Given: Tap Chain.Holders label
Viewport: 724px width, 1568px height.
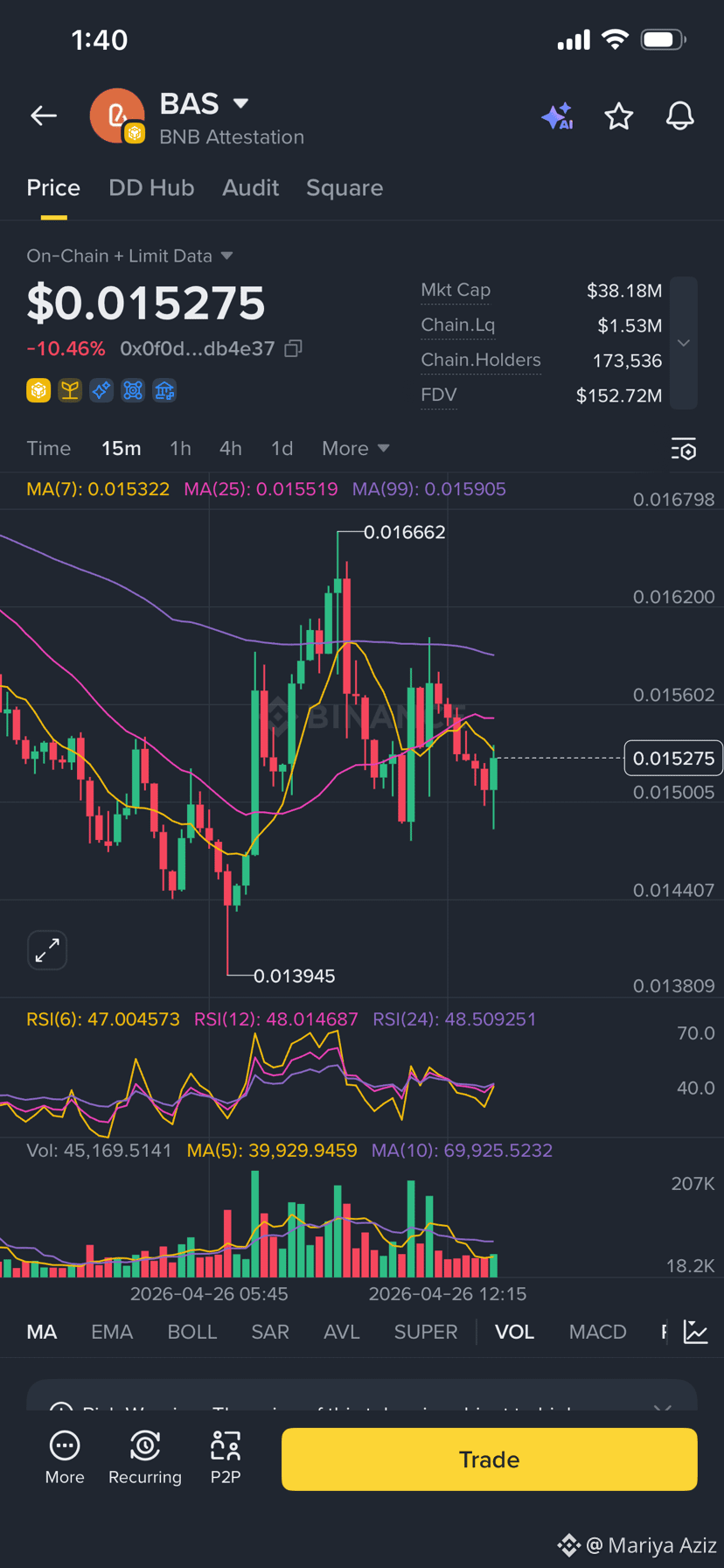Looking at the screenshot, I should (481, 360).
